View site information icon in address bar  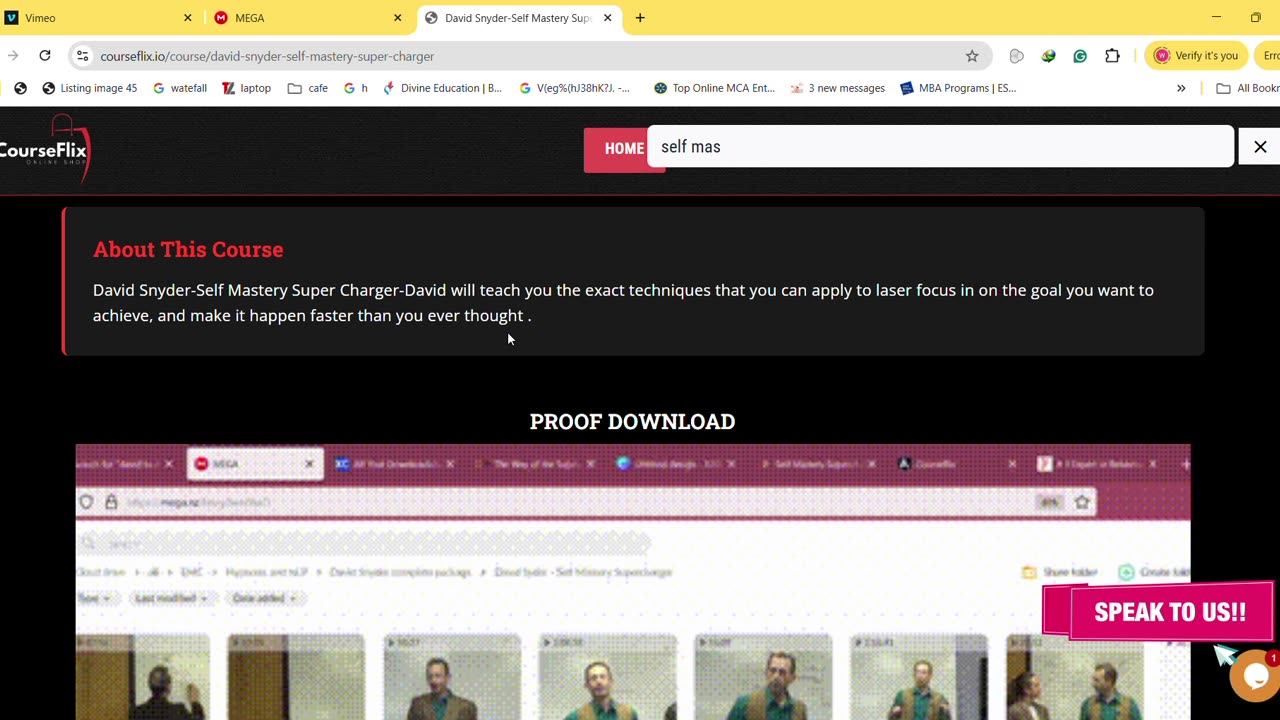[83, 56]
